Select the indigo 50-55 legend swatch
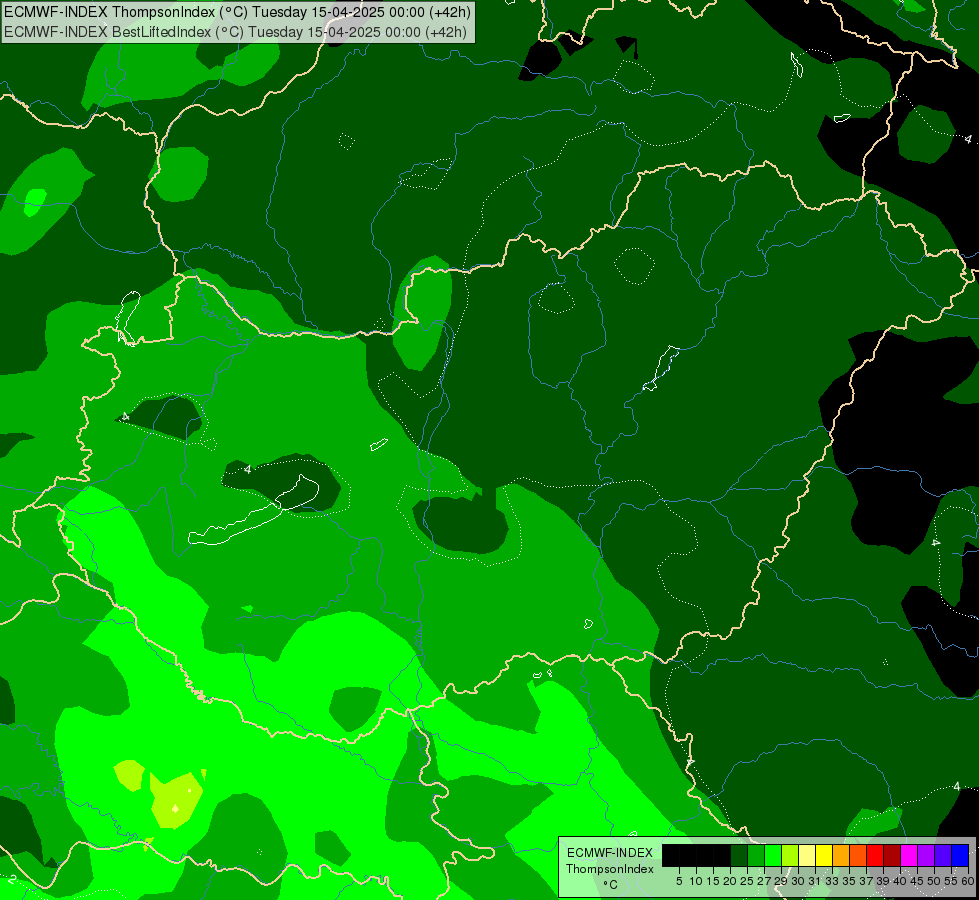 tap(943, 855)
